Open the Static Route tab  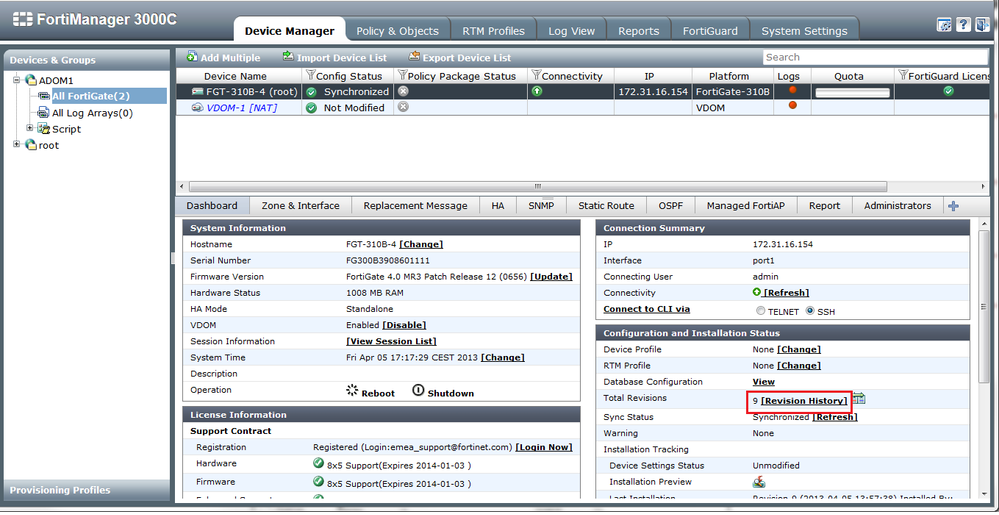[x=607, y=206]
